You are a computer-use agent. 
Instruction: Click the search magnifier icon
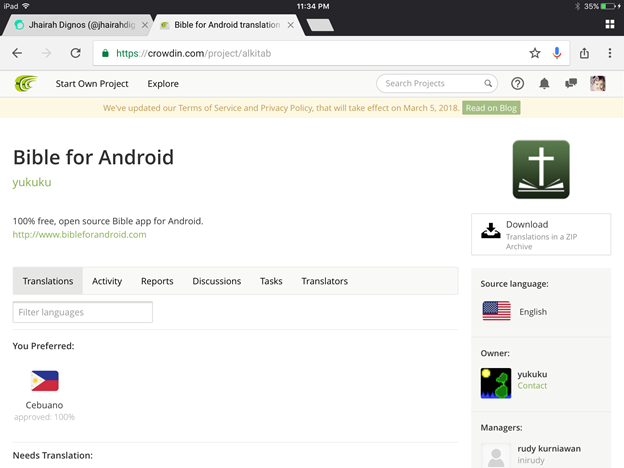tap(488, 84)
